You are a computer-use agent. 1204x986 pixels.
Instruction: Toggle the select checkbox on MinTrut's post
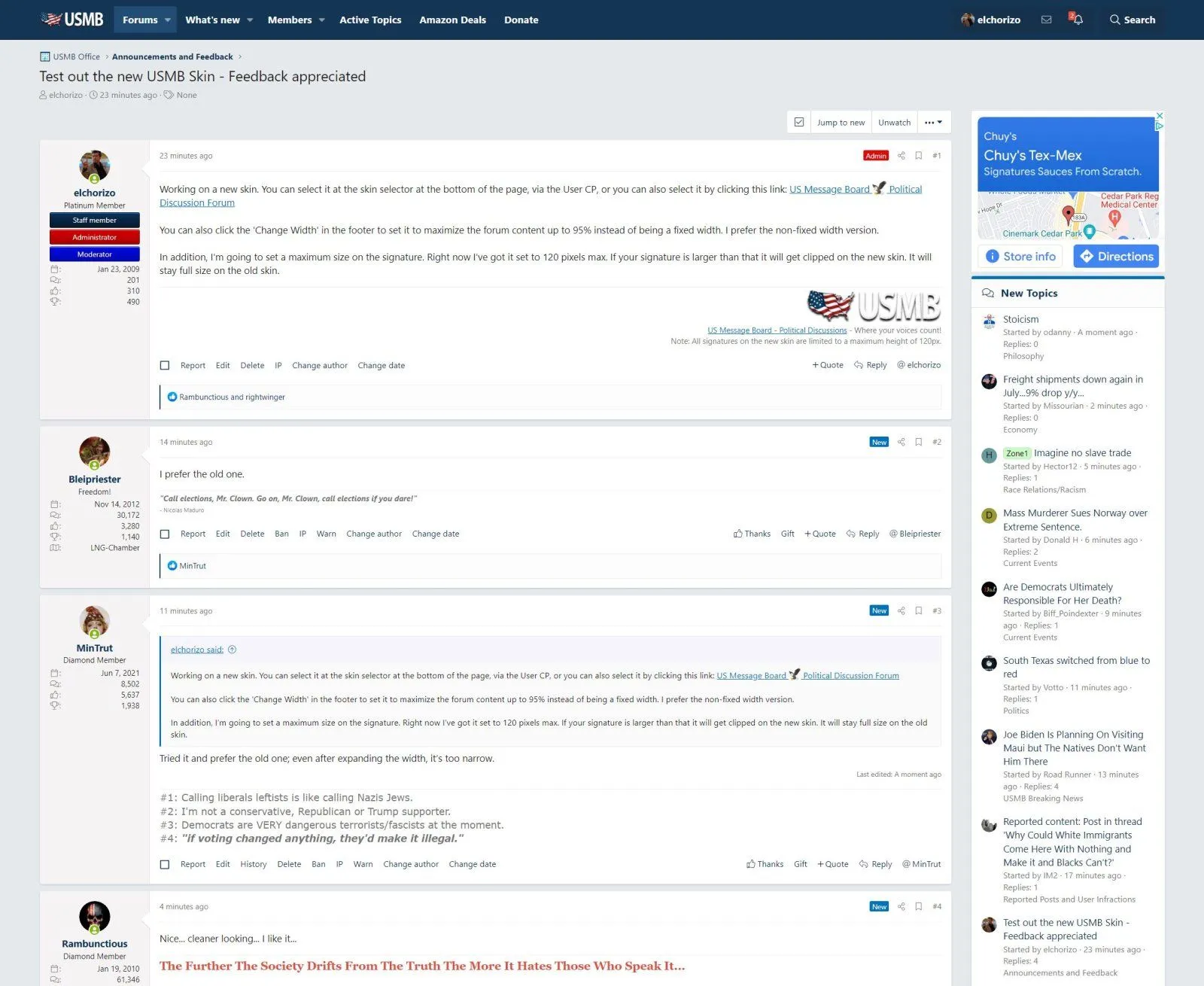165,865
